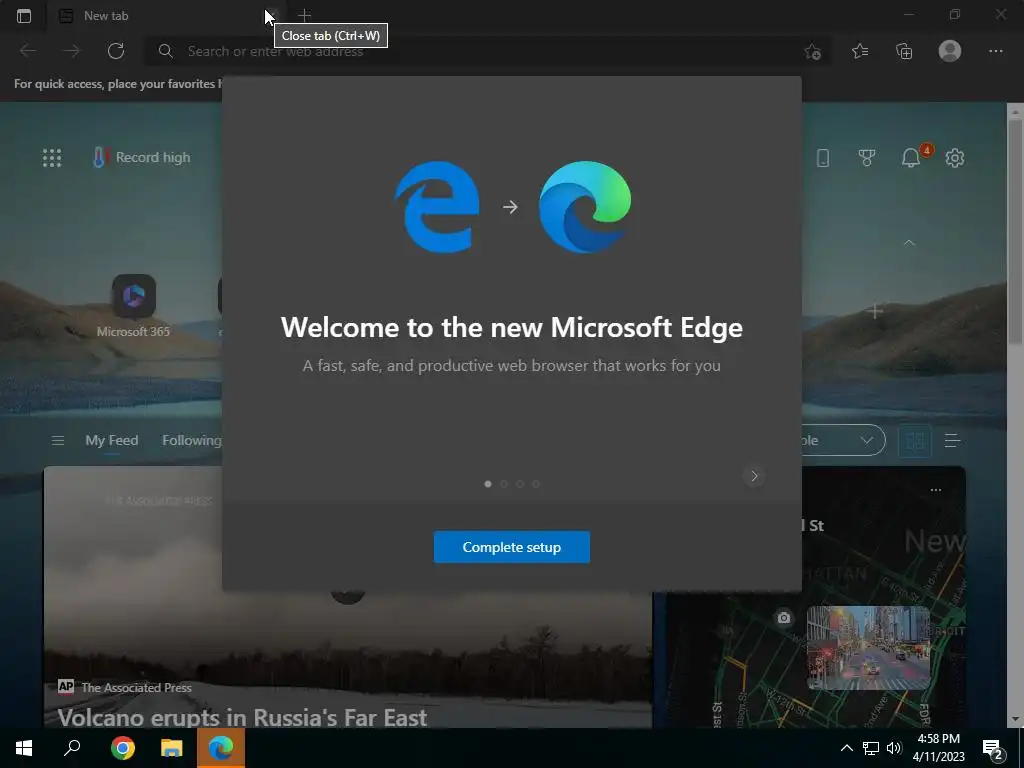Open the traffic card more options ellipsis
Image resolution: width=1024 pixels, height=768 pixels.
click(936, 490)
